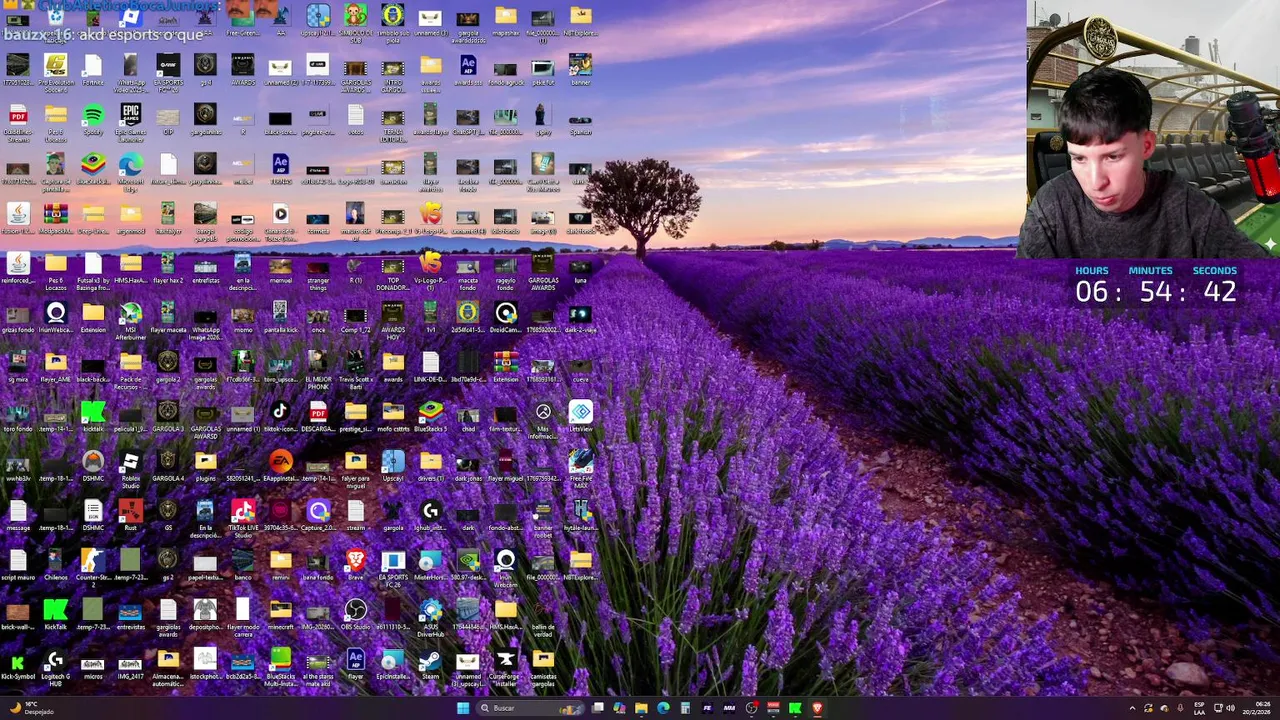Select the Logitech G HUB shortcut

coord(56,668)
